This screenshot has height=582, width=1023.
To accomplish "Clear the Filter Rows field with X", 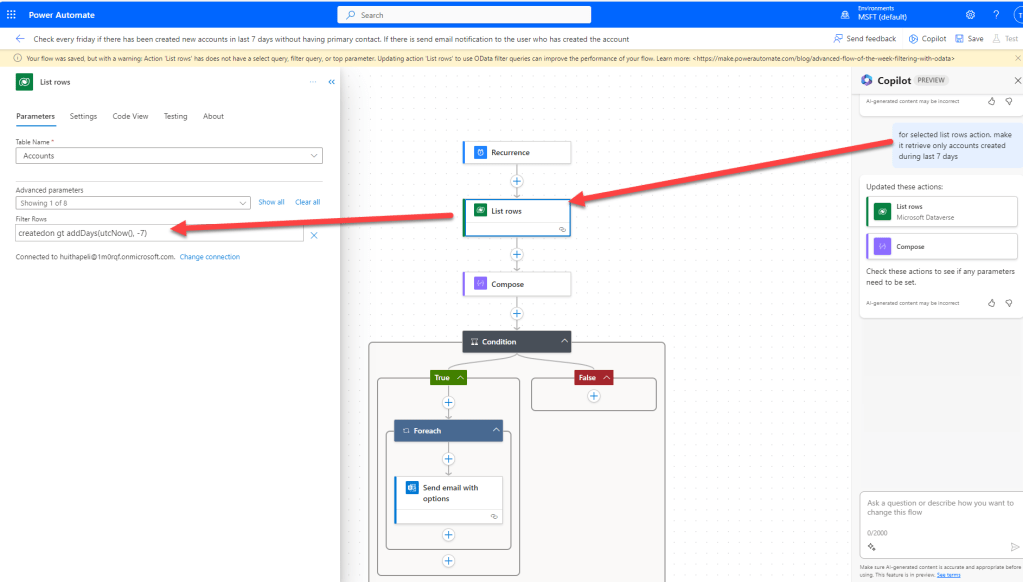I will [313, 235].
